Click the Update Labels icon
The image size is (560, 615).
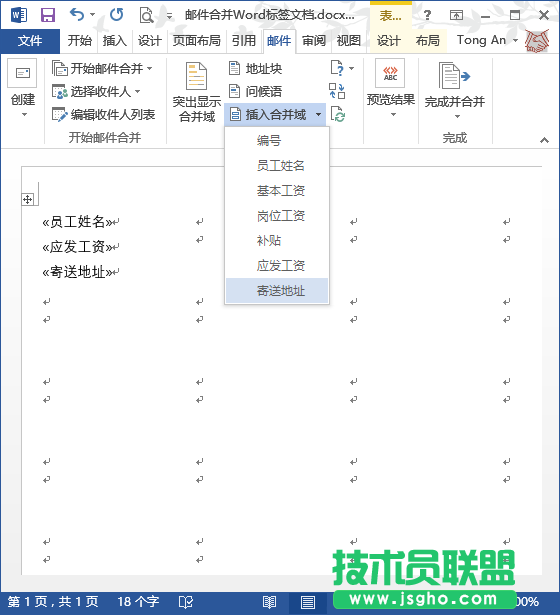[x=338, y=115]
